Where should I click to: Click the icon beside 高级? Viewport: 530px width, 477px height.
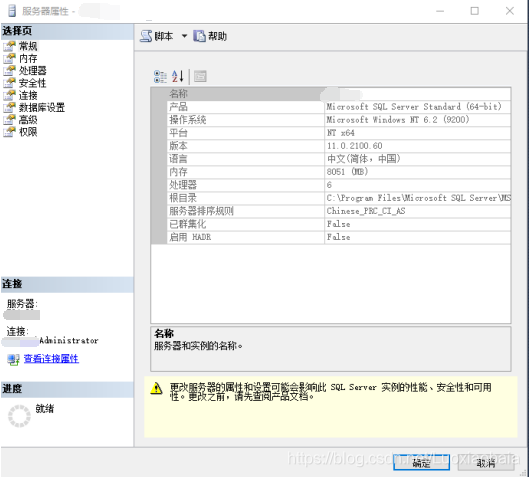(9, 119)
